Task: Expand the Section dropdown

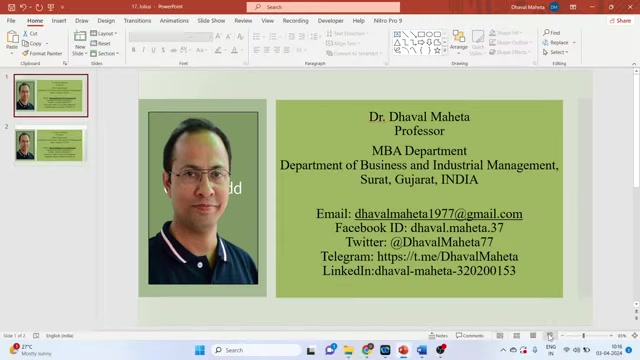Action: click(104, 53)
